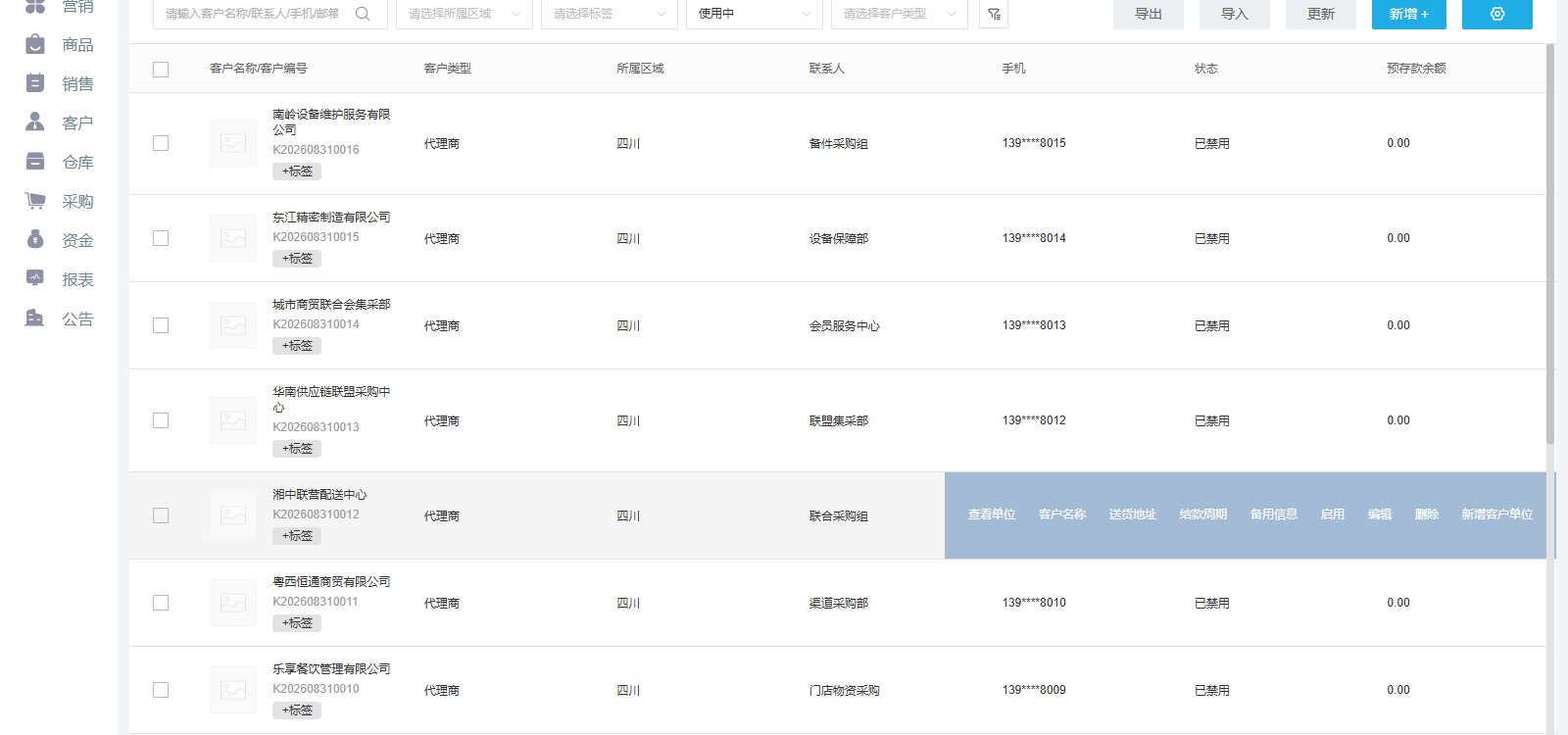The width and height of the screenshot is (1568, 735).
Task: Click phone number 139****8014
Action: click(1034, 238)
